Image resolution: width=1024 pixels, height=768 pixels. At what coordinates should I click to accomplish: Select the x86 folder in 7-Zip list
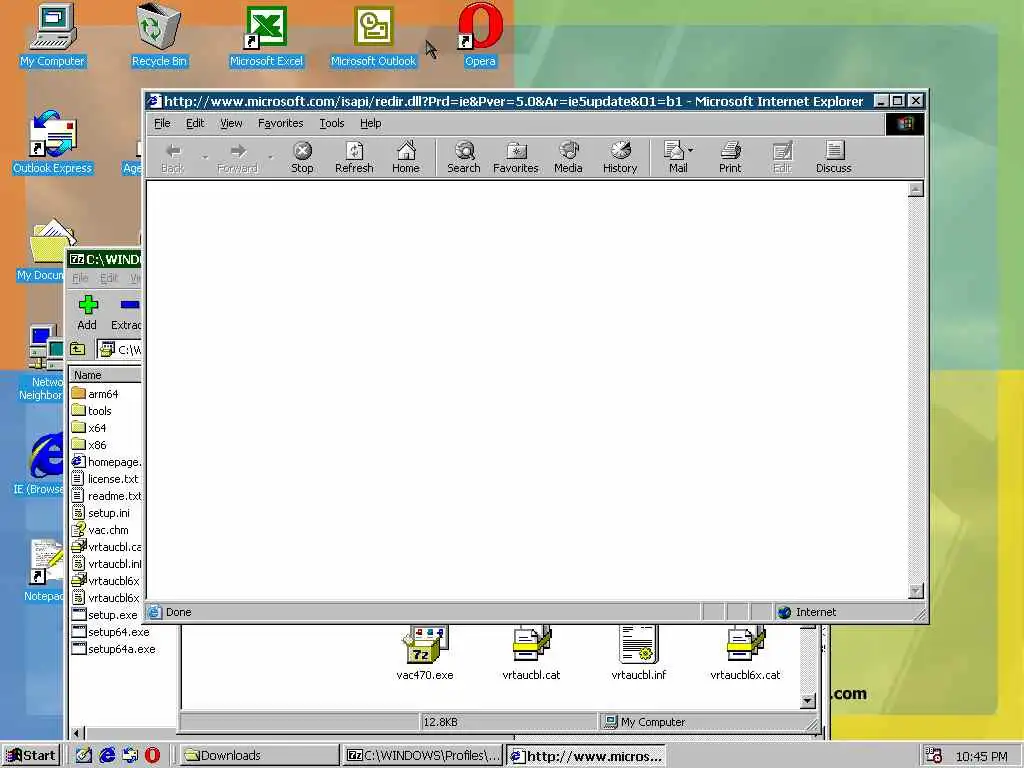point(89,445)
